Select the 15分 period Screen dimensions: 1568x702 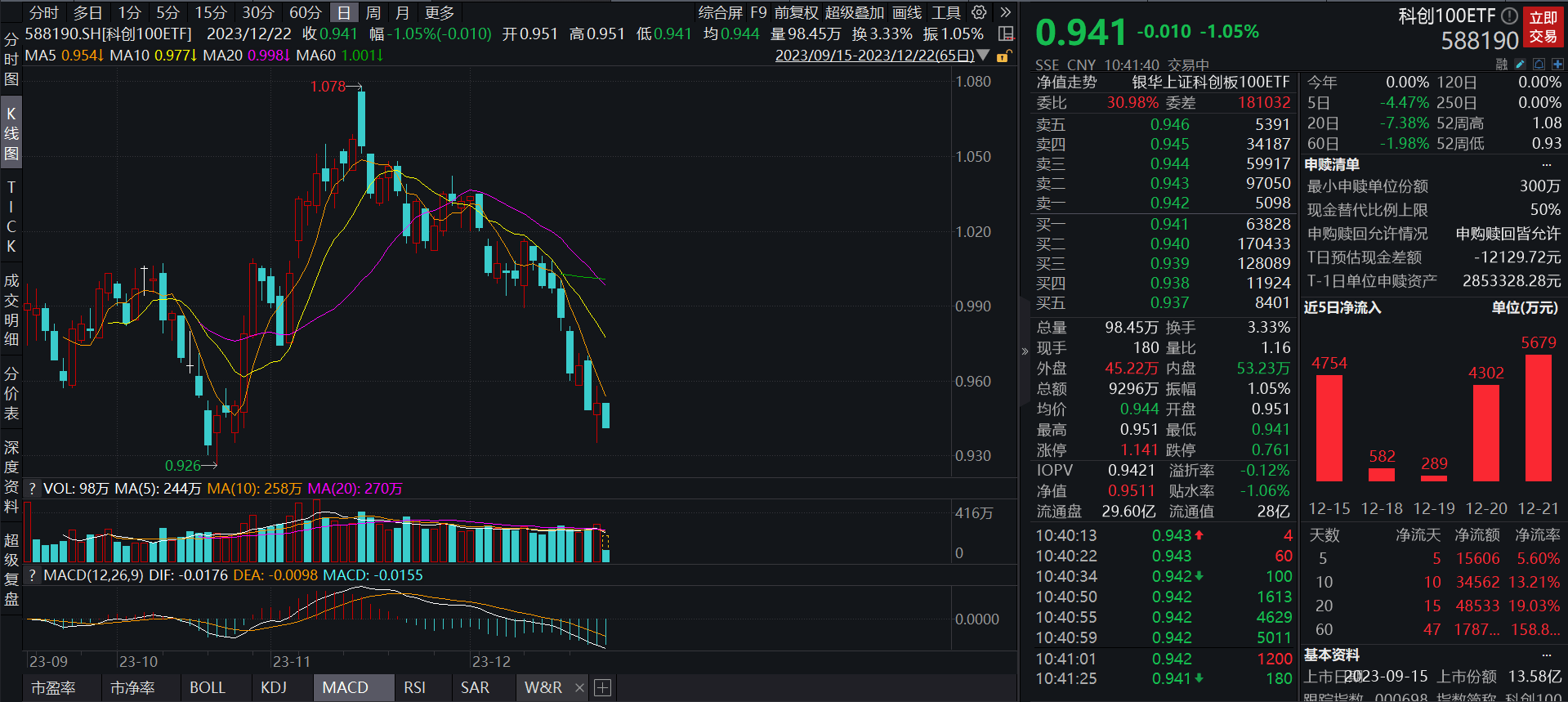tap(211, 12)
